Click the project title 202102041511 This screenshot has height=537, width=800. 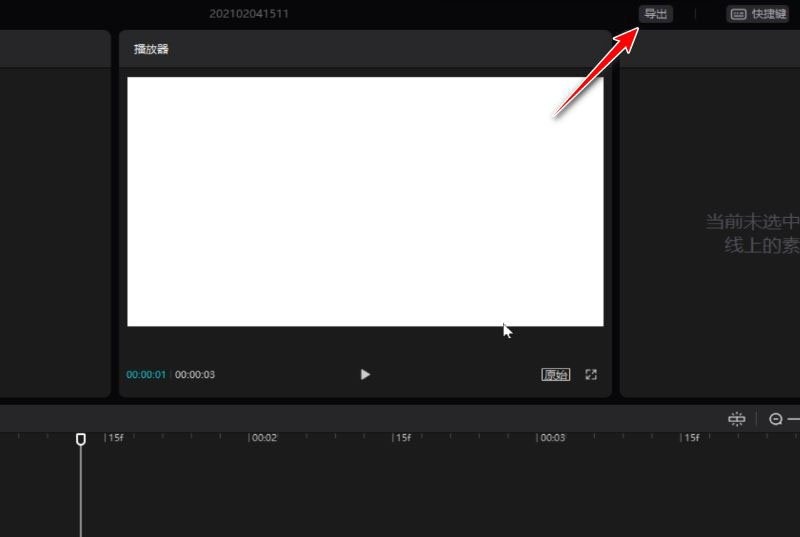249,14
